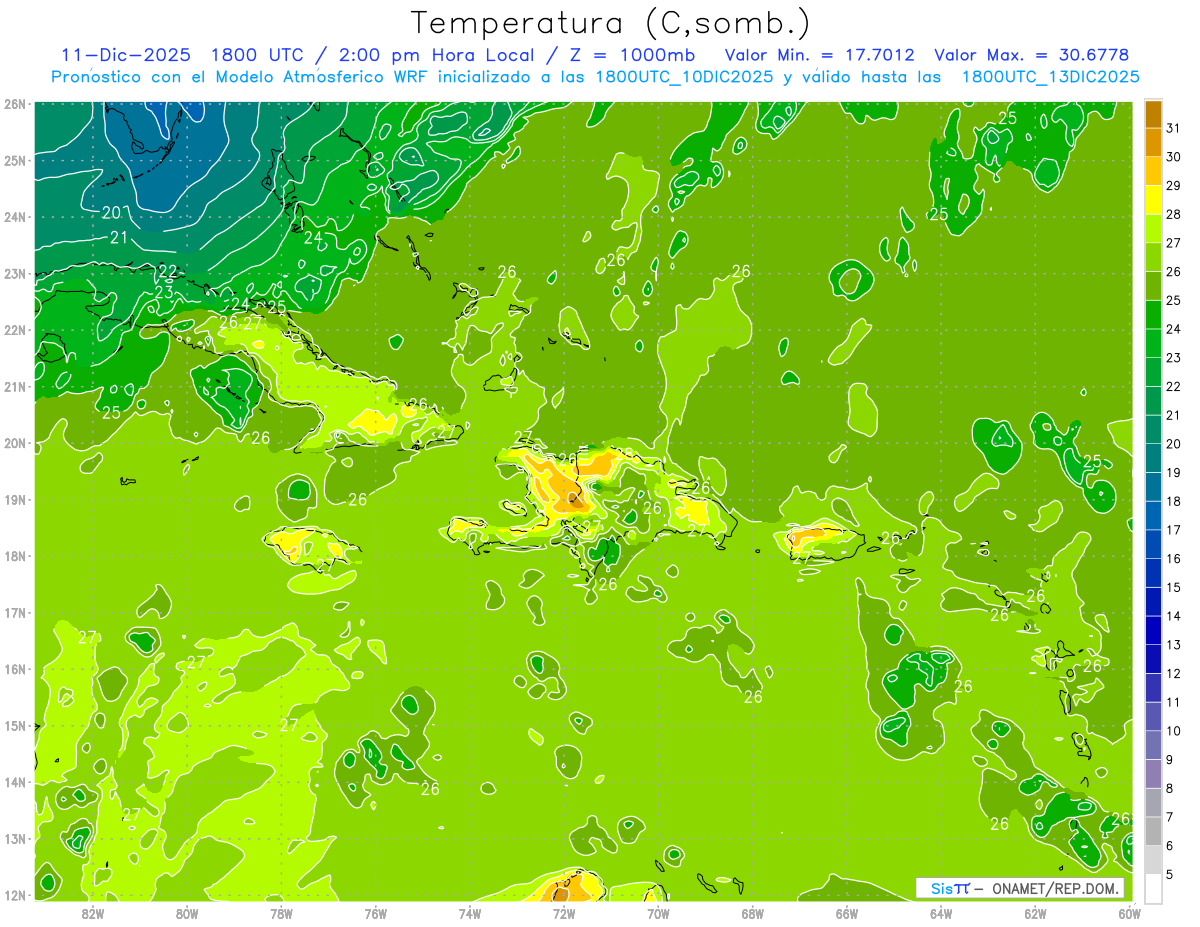Screen dimensions: 1200x927
Task: Pick the gray swatch between 6 and 7
Action: tap(1153, 830)
